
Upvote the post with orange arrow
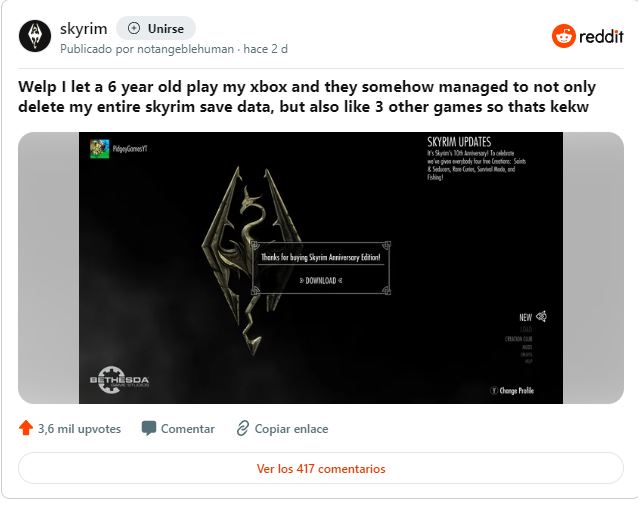coord(26,428)
